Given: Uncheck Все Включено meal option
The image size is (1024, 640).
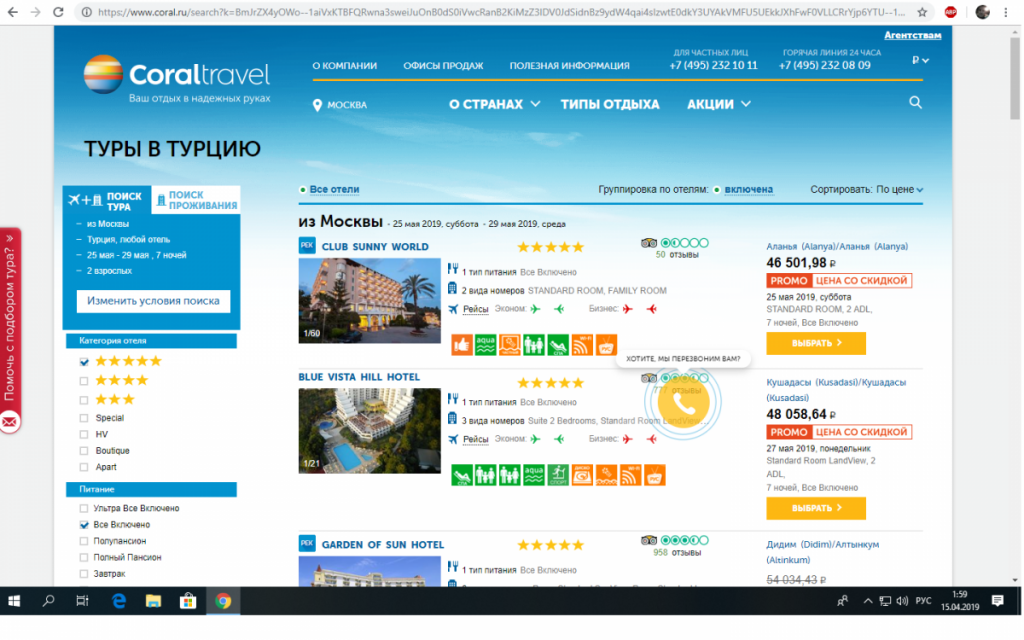Looking at the screenshot, I should 84,524.
